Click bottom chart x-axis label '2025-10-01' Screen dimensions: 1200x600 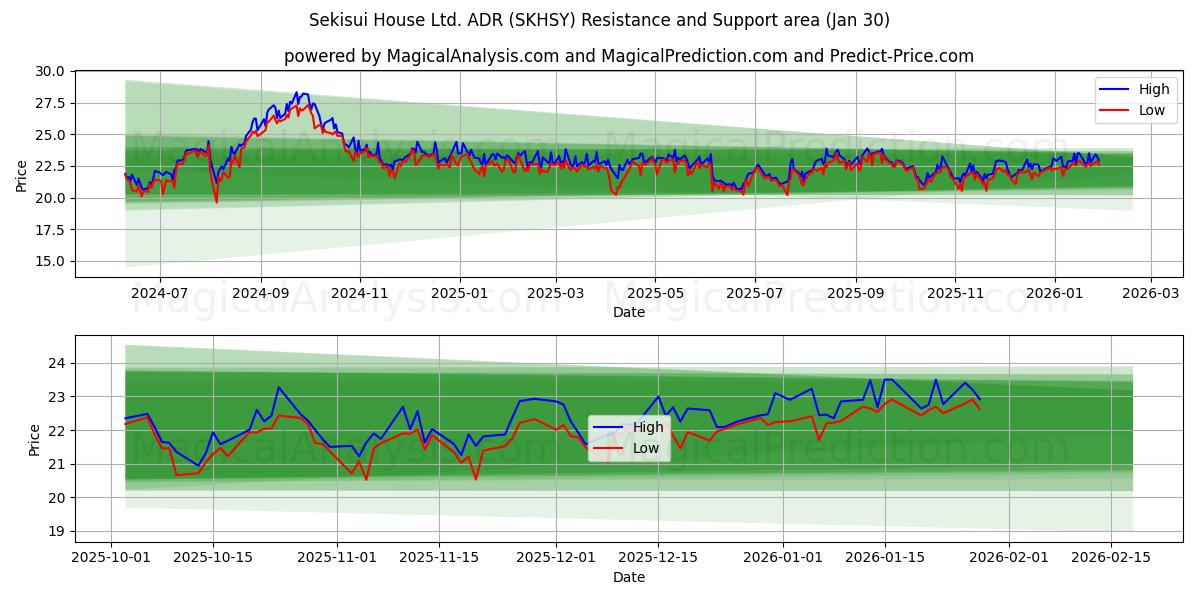(111, 560)
